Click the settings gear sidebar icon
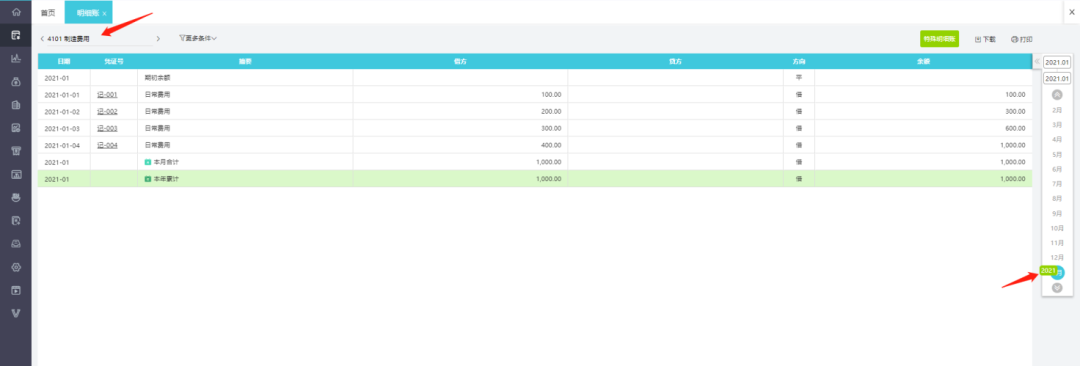 16,267
